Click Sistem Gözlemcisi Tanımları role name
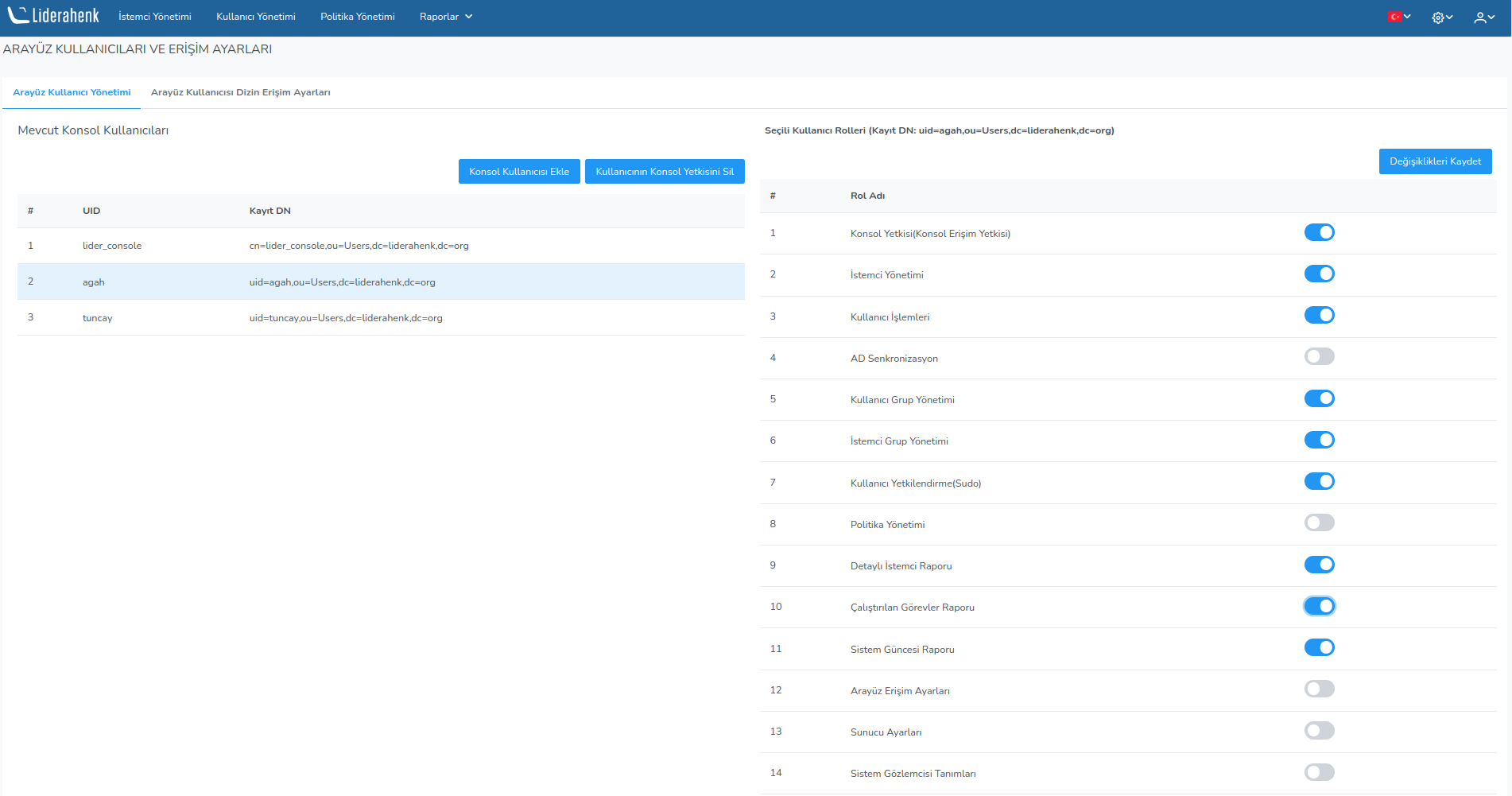 coord(913,774)
